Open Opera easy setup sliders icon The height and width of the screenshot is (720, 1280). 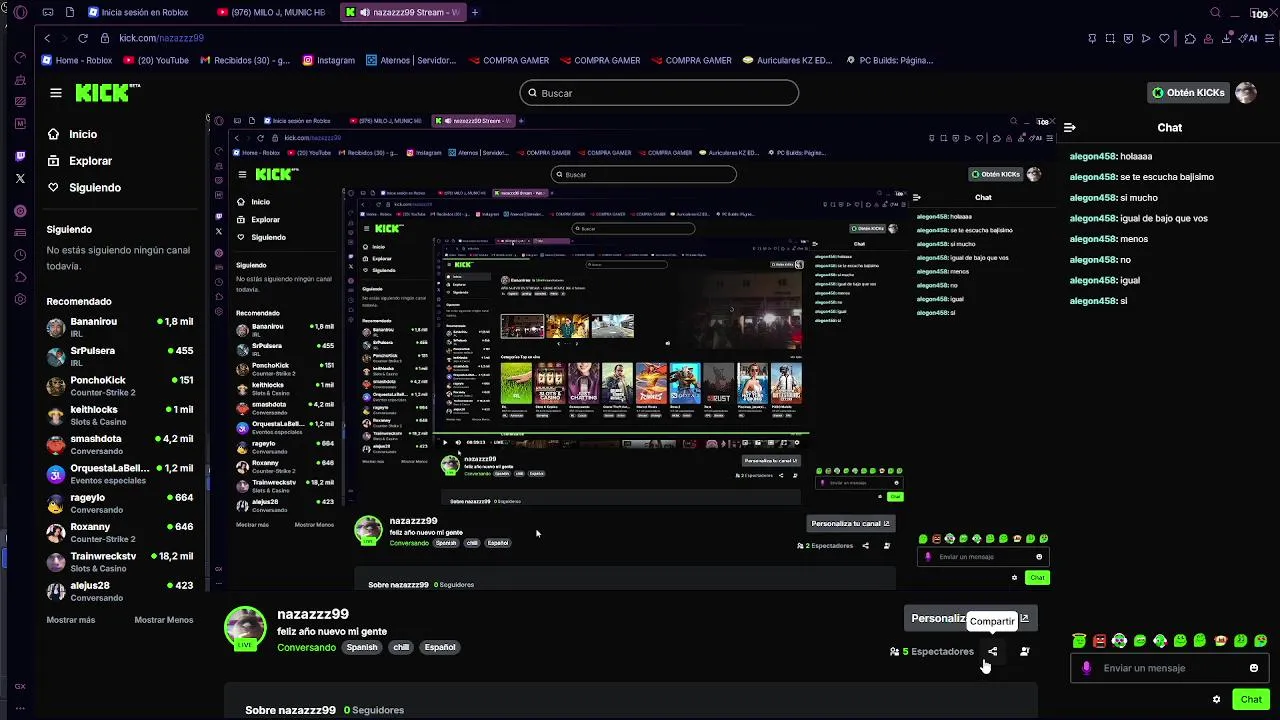click(1270, 38)
